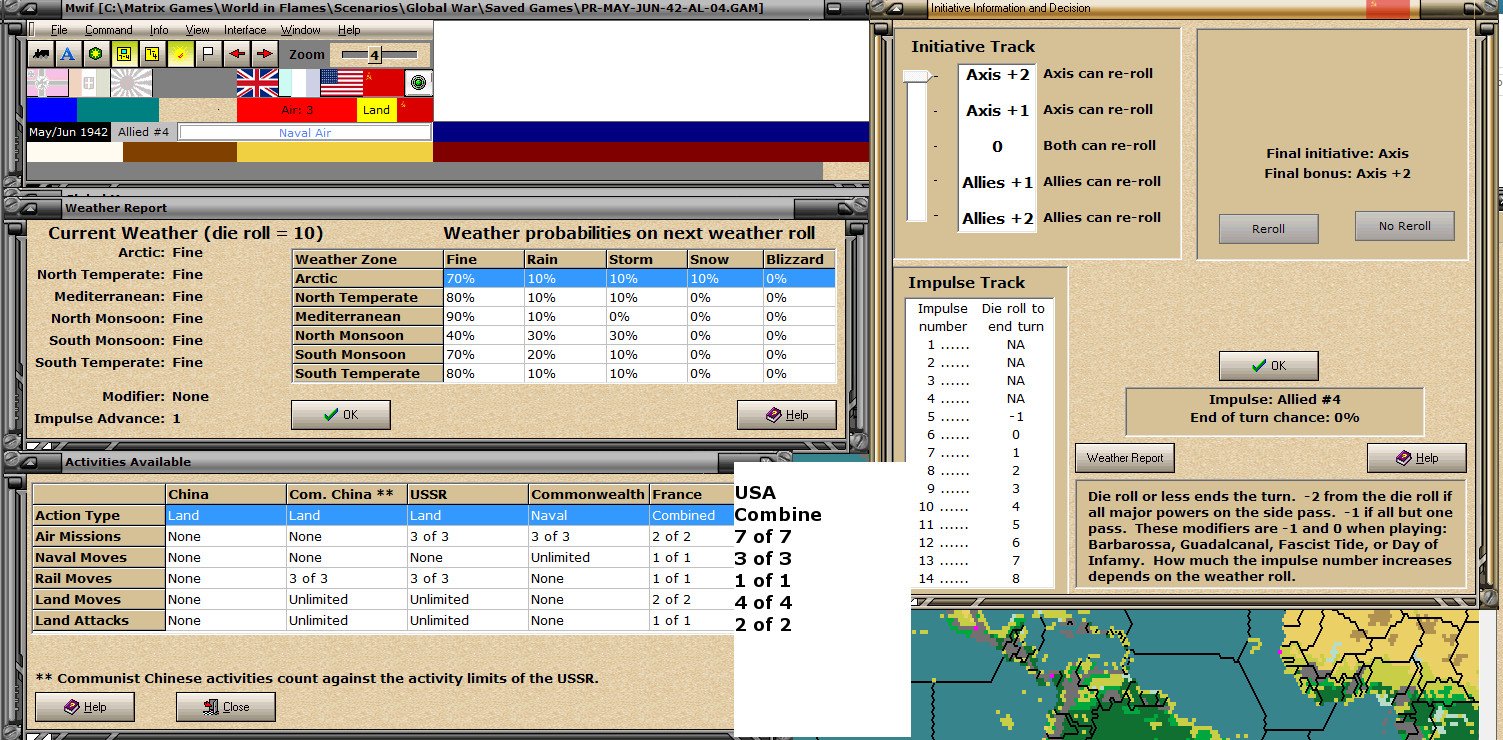Click the yellow Land status cell
This screenshot has height=740, width=1503.
tap(377, 110)
